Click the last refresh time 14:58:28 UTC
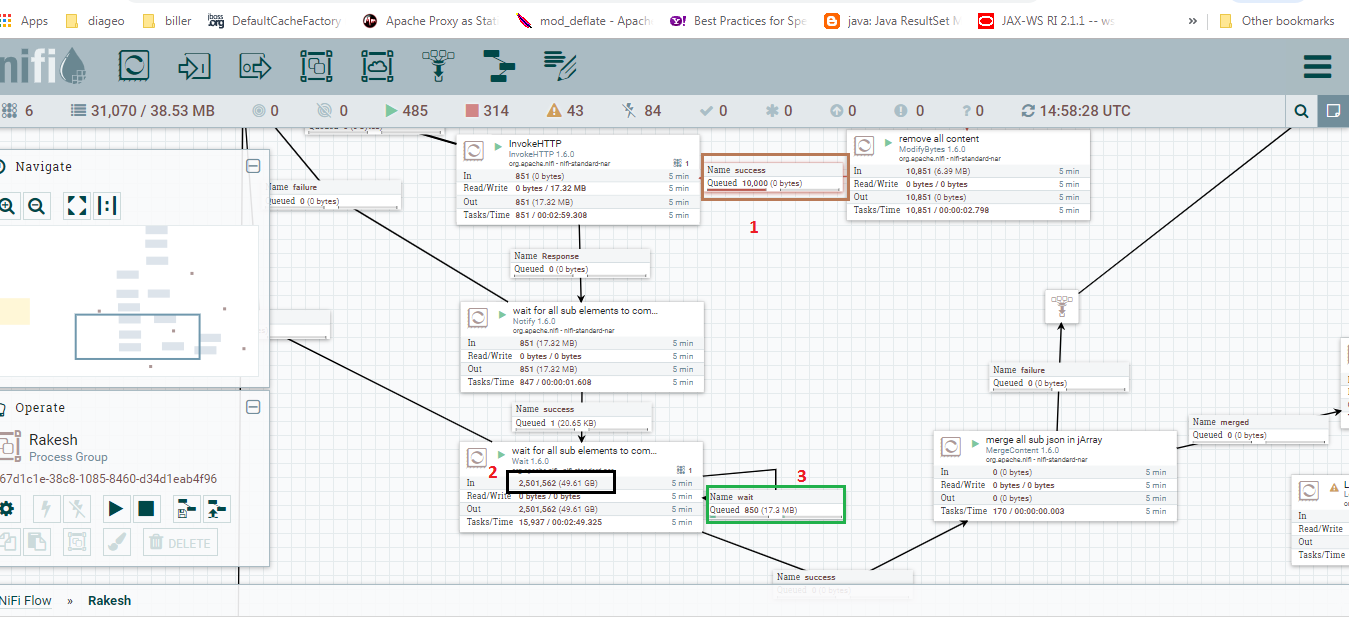This screenshot has height=624, width=1352. point(1076,111)
